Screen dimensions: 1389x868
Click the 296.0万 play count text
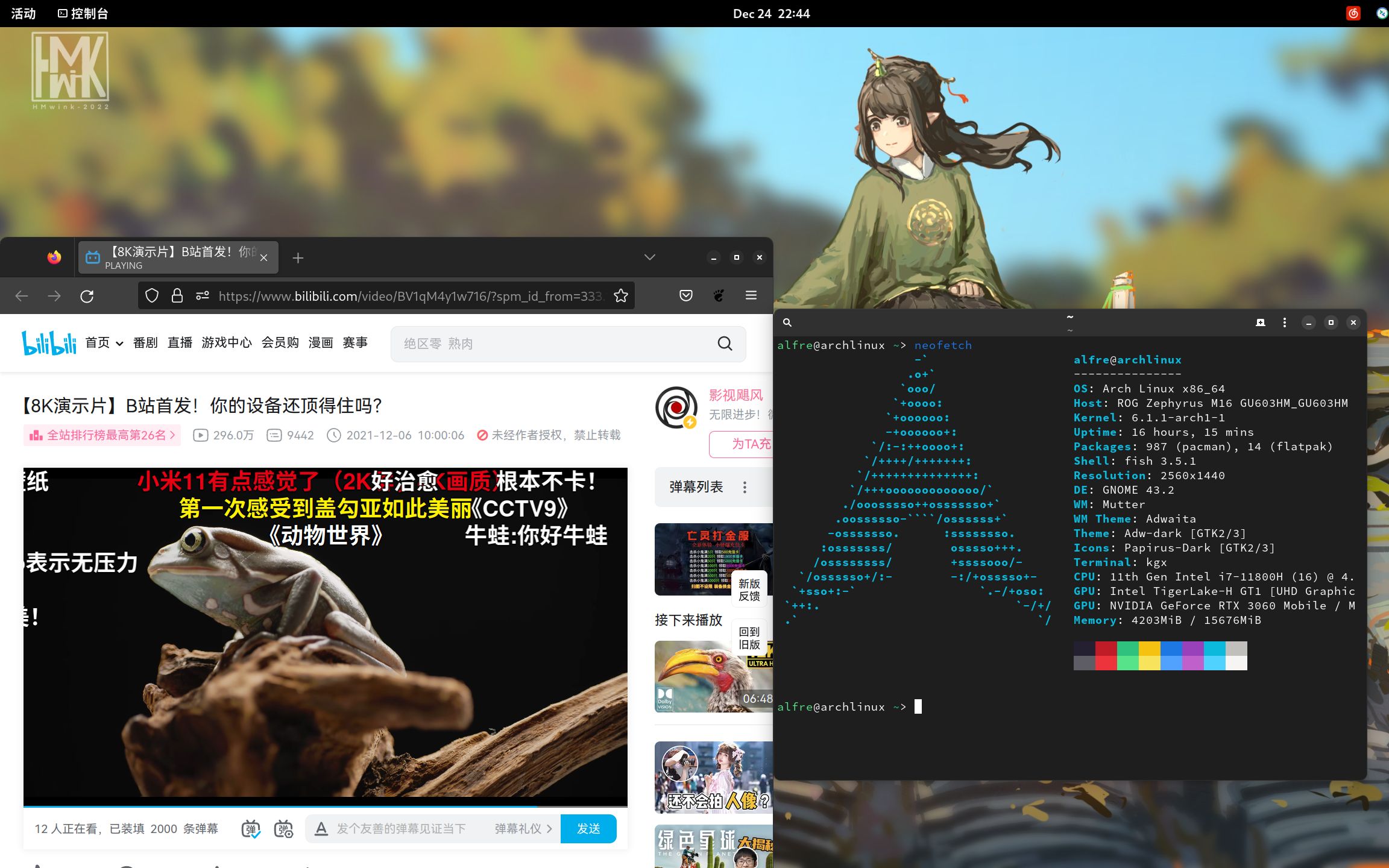click(x=233, y=435)
